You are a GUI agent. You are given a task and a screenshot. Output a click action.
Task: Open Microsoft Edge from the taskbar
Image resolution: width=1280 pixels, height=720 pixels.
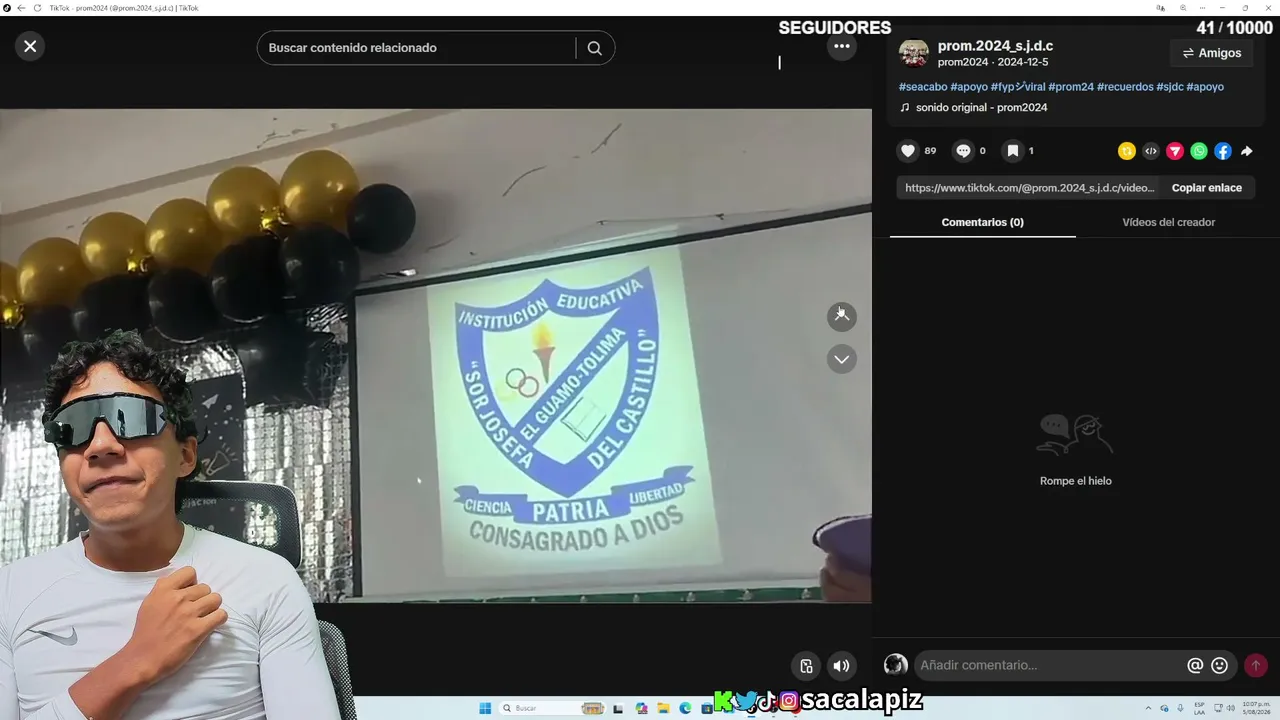[x=685, y=708]
